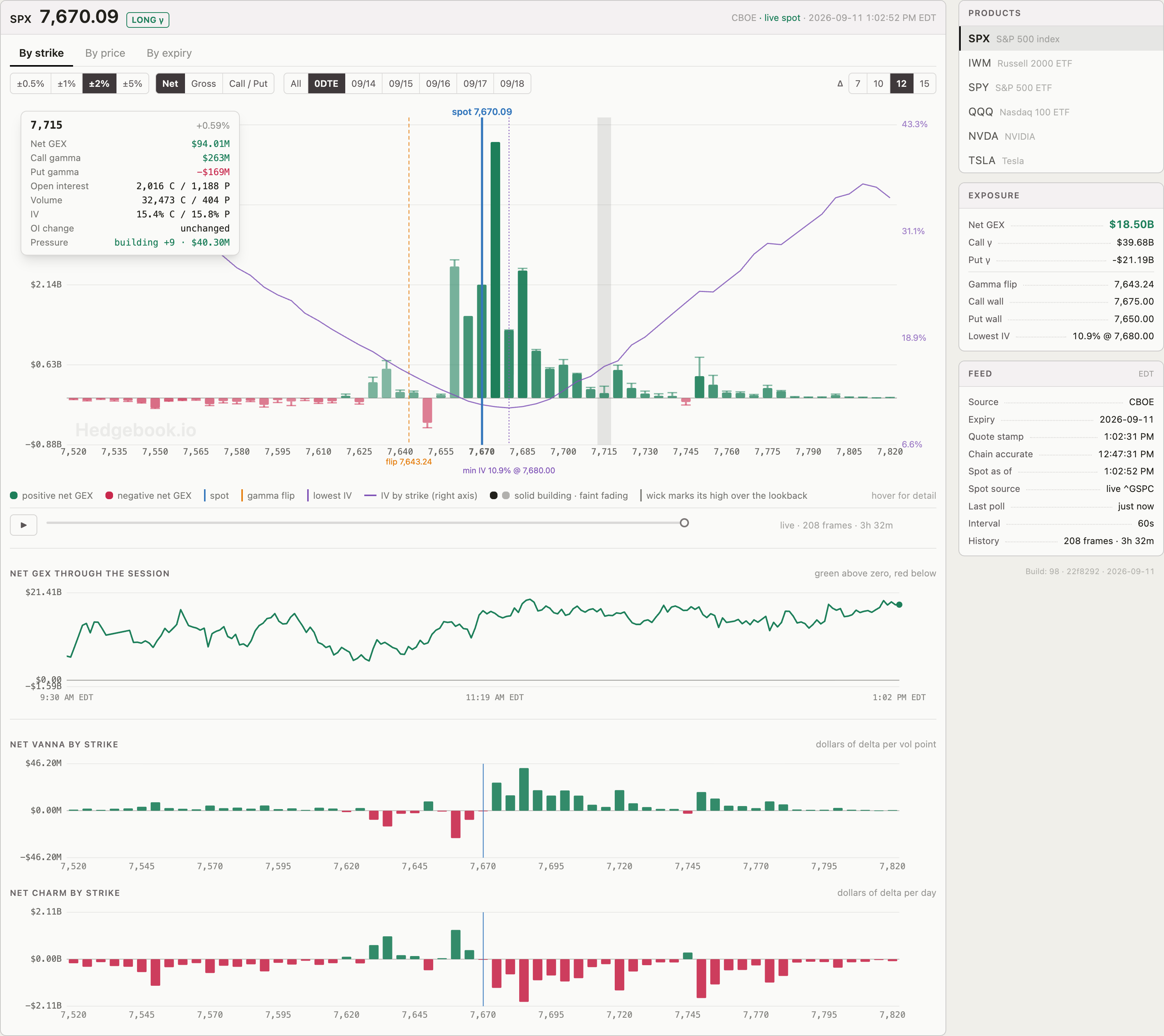The width and height of the screenshot is (1164, 1036).
Task: Select the QQQ Nasdaq 100 ETF product
Action: pyautogui.click(x=1061, y=112)
